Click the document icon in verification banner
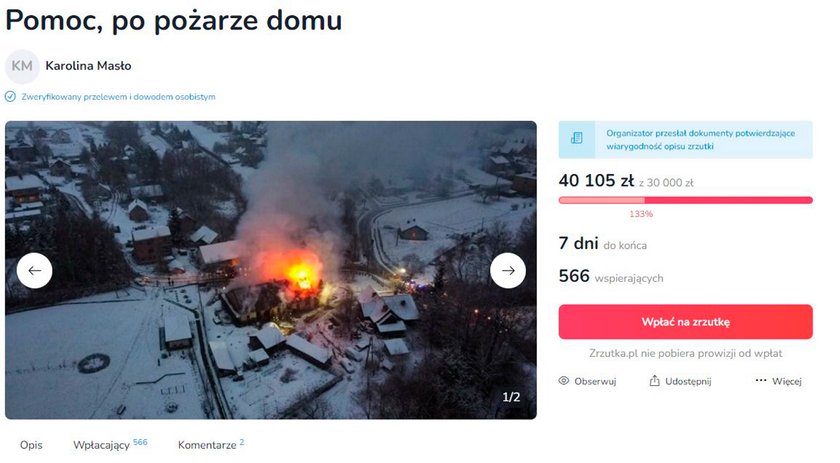The width and height of the screenshot is (840, 463). pos(576,139)
